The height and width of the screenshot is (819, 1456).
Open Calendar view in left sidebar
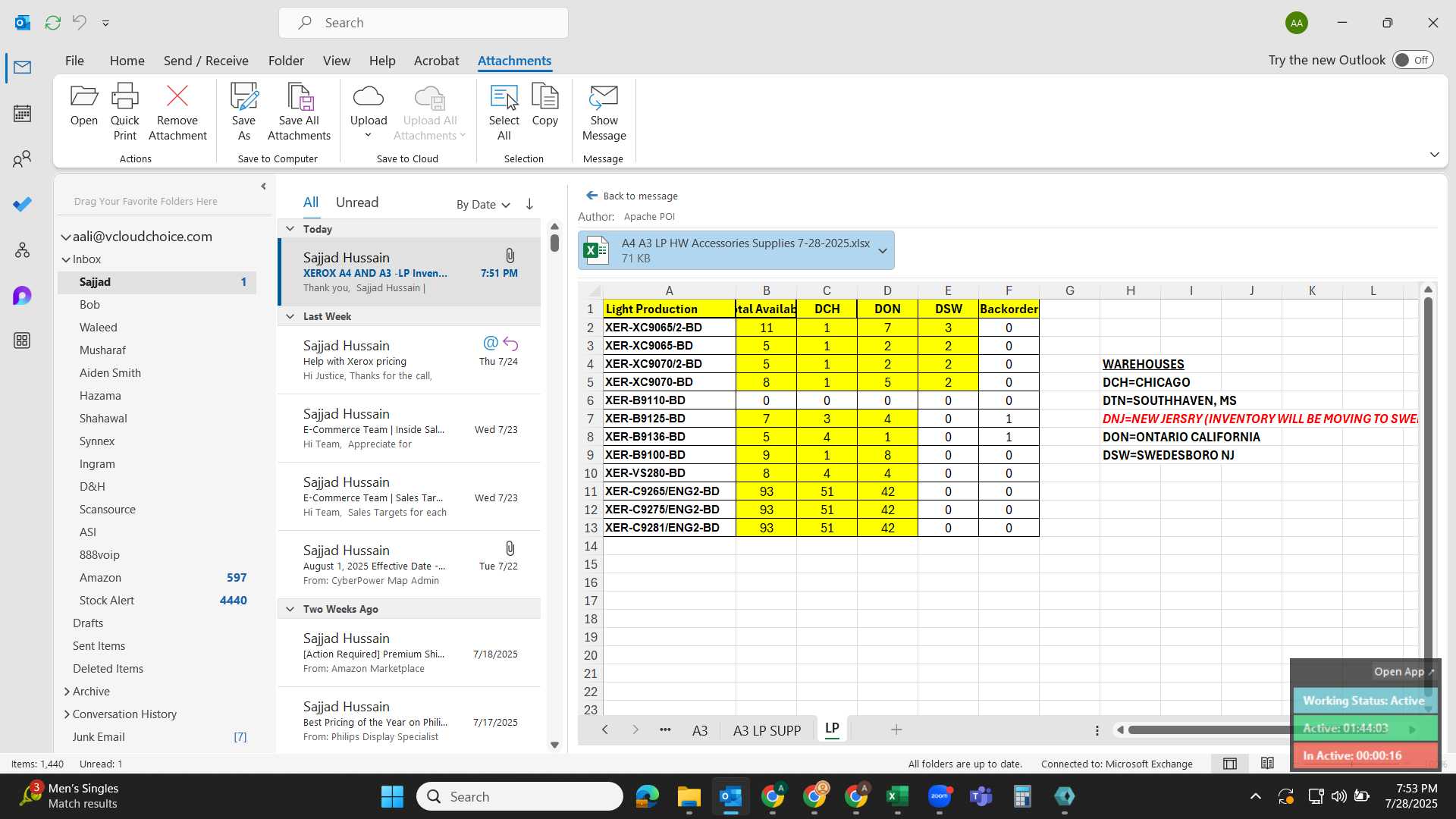pos(22,113)
